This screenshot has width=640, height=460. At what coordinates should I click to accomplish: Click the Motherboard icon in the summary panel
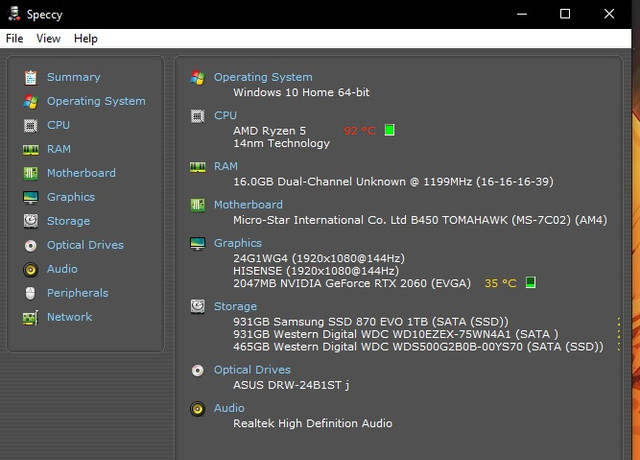click(x=198, y=205)
